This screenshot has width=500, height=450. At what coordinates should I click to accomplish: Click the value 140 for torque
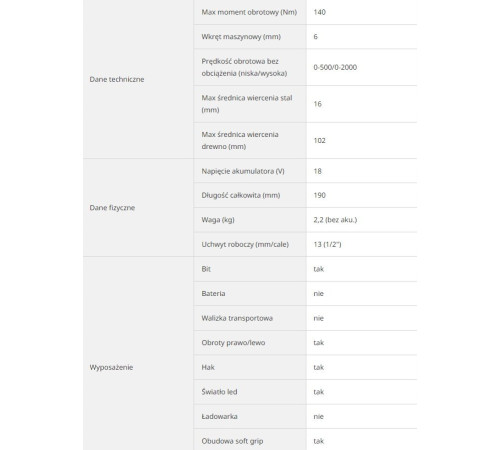pos(319,12)
